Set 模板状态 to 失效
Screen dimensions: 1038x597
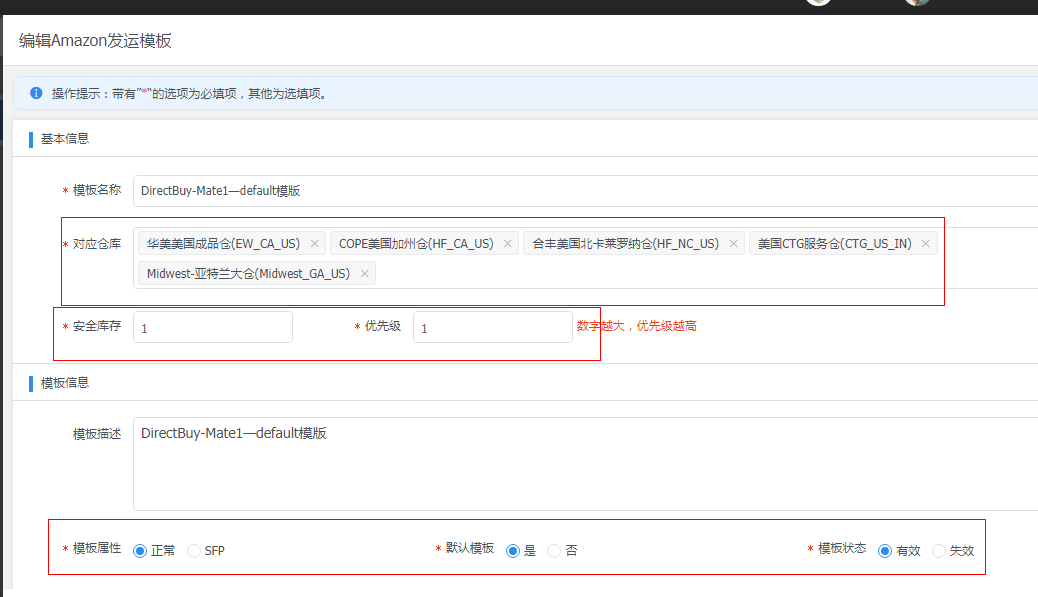coord(939,551)
